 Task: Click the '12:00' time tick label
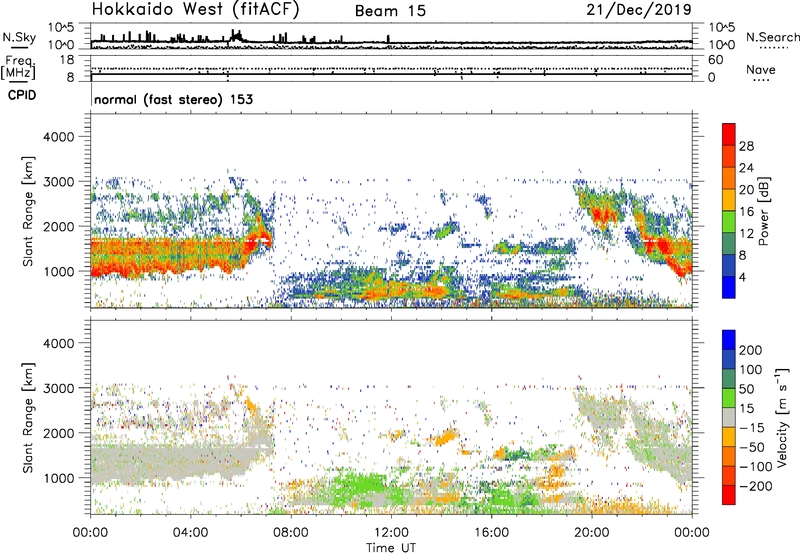click(391, 533)
